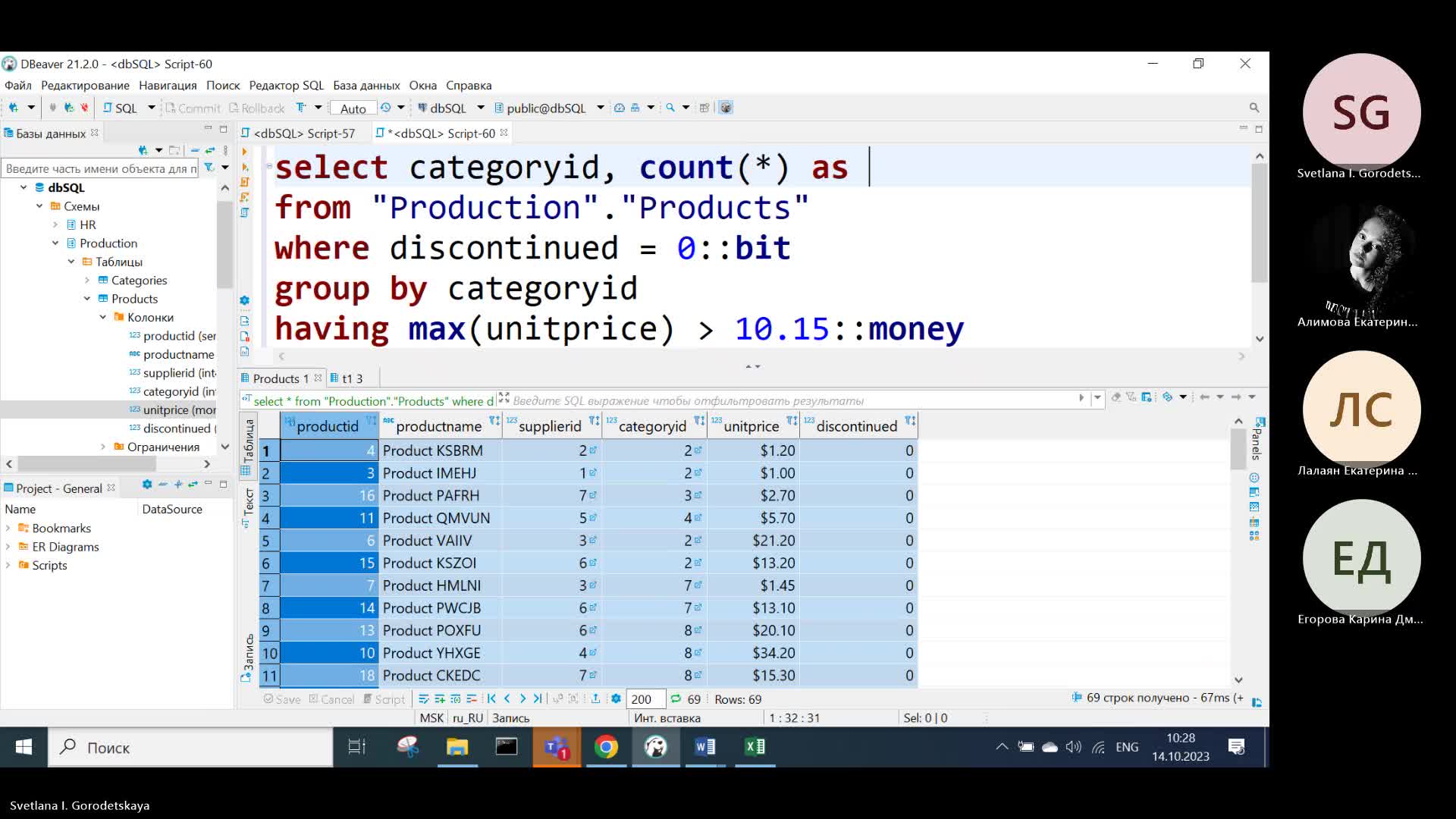Open Microsoft Word from the taskbar
Screen dimensions: 1456x819
(705, 747)
